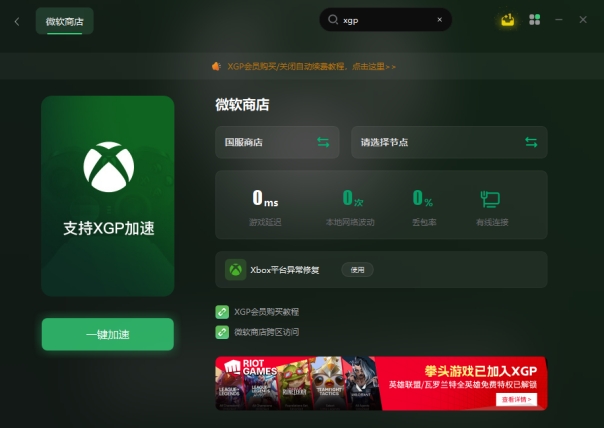The image size is (604, 428).
Task: Open the XGP会员购买 tutorial announcement link
Action: tap(311, 67)
